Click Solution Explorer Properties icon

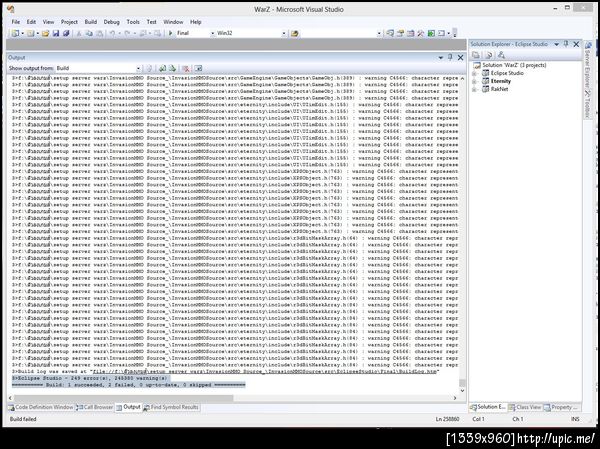pos(476,55)
